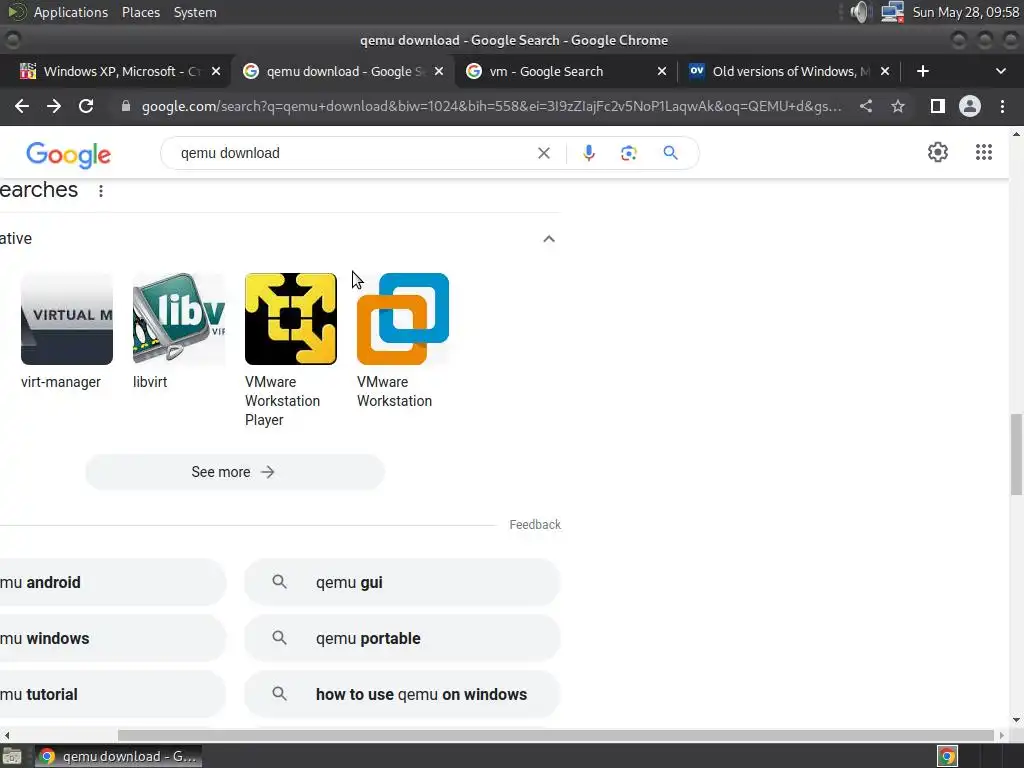This screenshot has height=768, width=1024.
Task: Collapse the alternatives section chevron
Action: coord(549,238)
